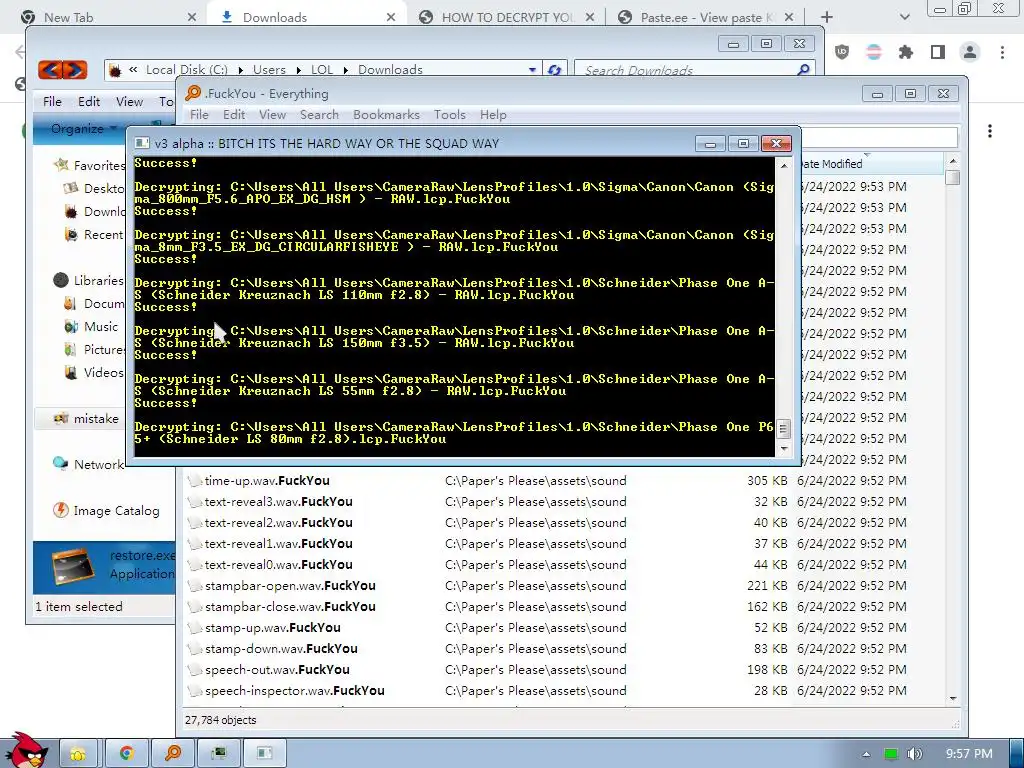Viewport: 1024px width, 768px height.
Task: Select stampbar-open.wav.FuckYou in results
Action: 290,586
